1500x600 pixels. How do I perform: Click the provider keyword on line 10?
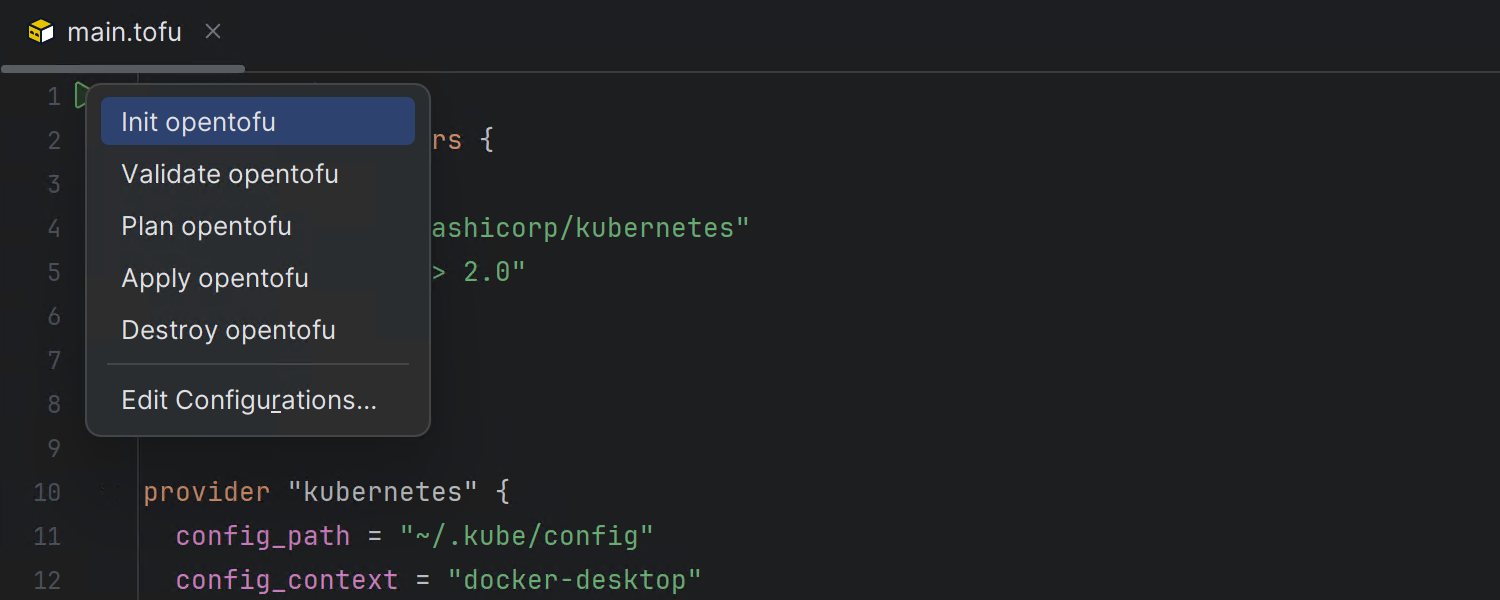206,492
